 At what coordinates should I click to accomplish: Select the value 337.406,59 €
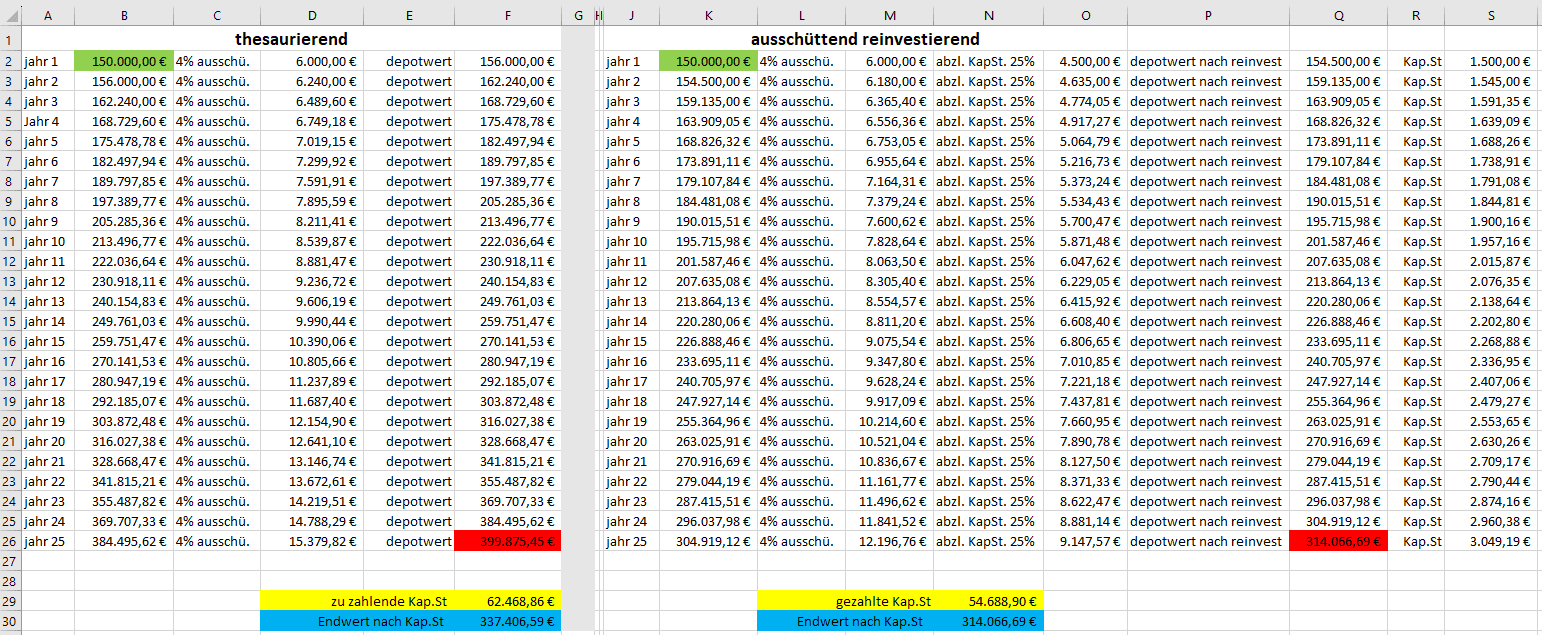point(508,621)
